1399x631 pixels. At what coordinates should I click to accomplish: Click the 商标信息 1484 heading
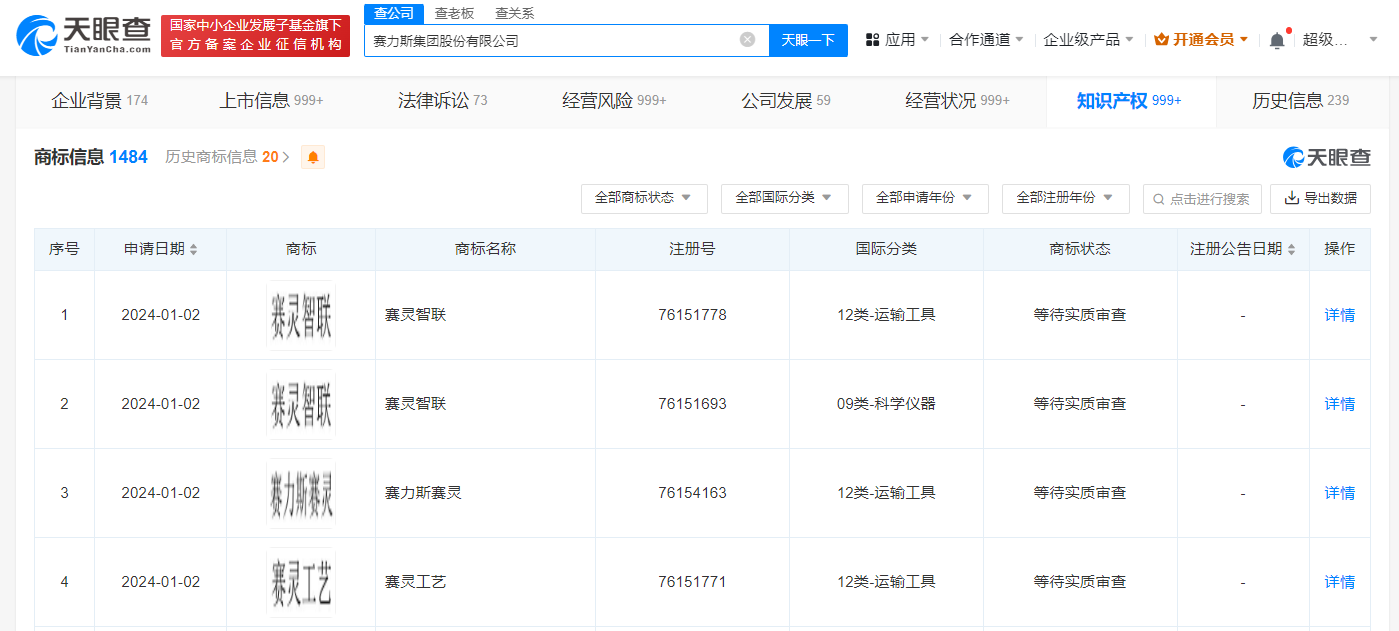tap(91, 157)
